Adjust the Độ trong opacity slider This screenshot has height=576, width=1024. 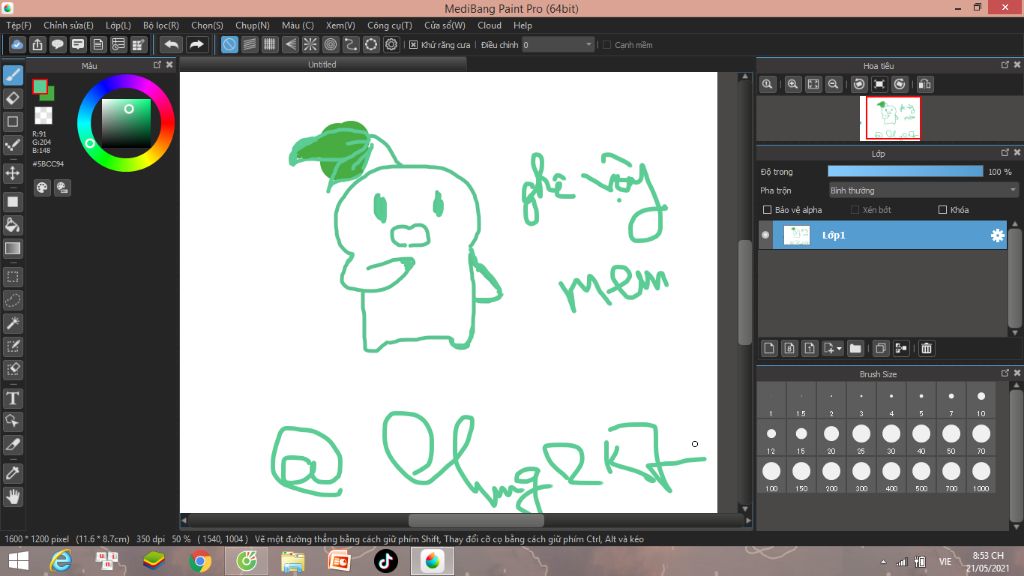coord(905,171)
